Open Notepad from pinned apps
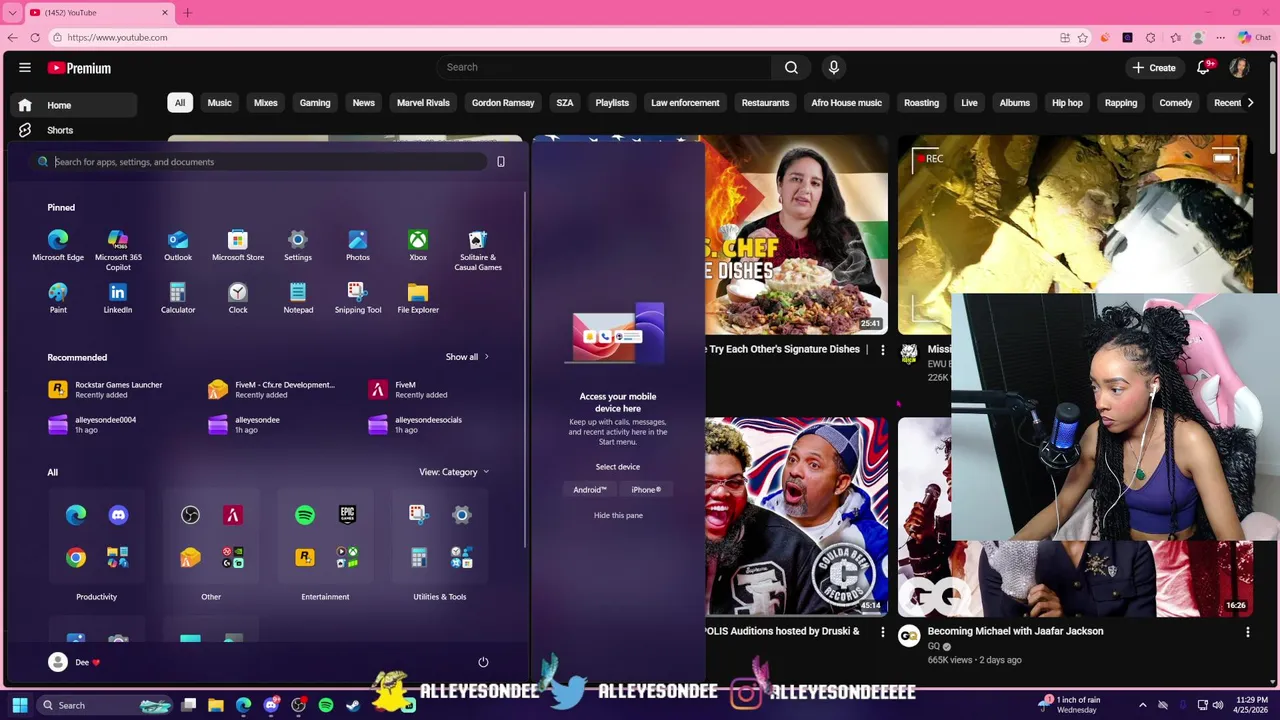 [298, 298]
